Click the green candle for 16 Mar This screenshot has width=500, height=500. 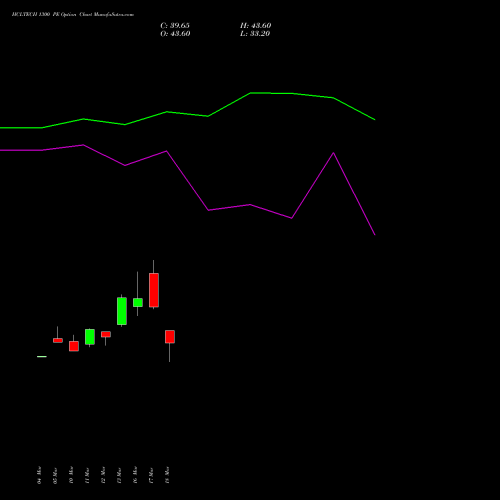pyautogui.click(x=138, y=302)
